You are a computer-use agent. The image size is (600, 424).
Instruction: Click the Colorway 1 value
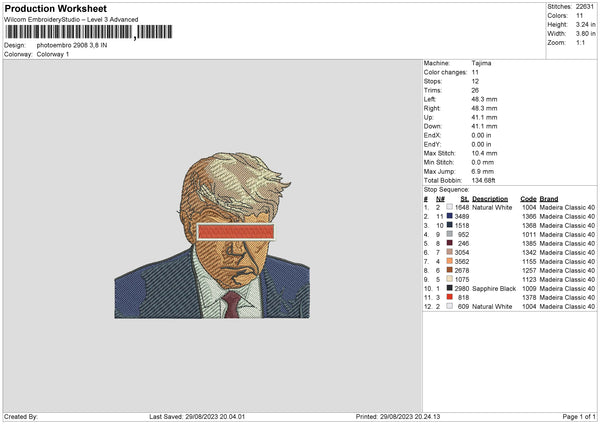53,54
